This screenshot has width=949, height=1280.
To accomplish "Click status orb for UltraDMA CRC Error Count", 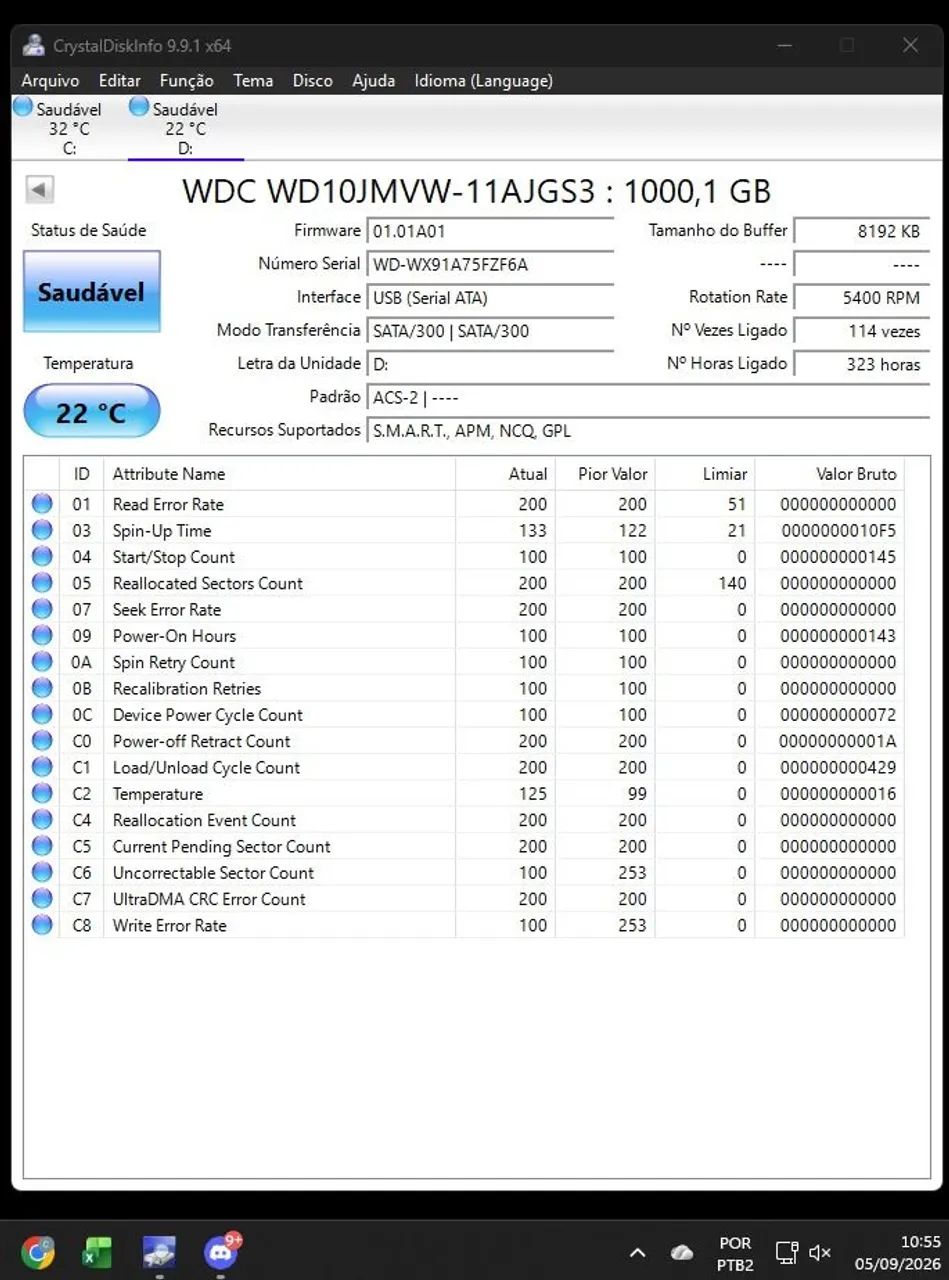I will pyautogui.click(x=42, y=899).
